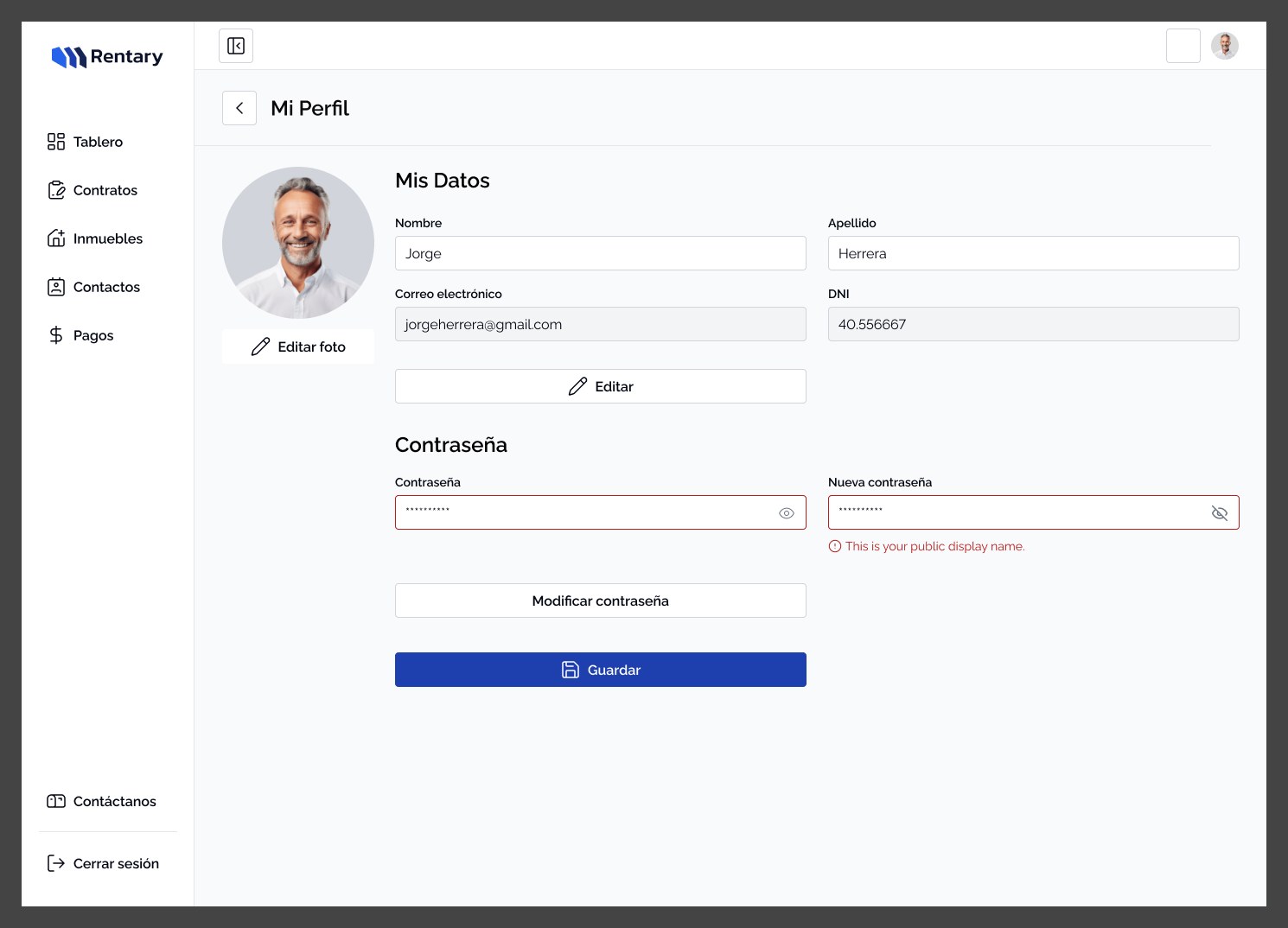Click the Editar button under Mis Datos
Image resolution: width=1288 pixels, height=928 pixels.
click(601, 386)
